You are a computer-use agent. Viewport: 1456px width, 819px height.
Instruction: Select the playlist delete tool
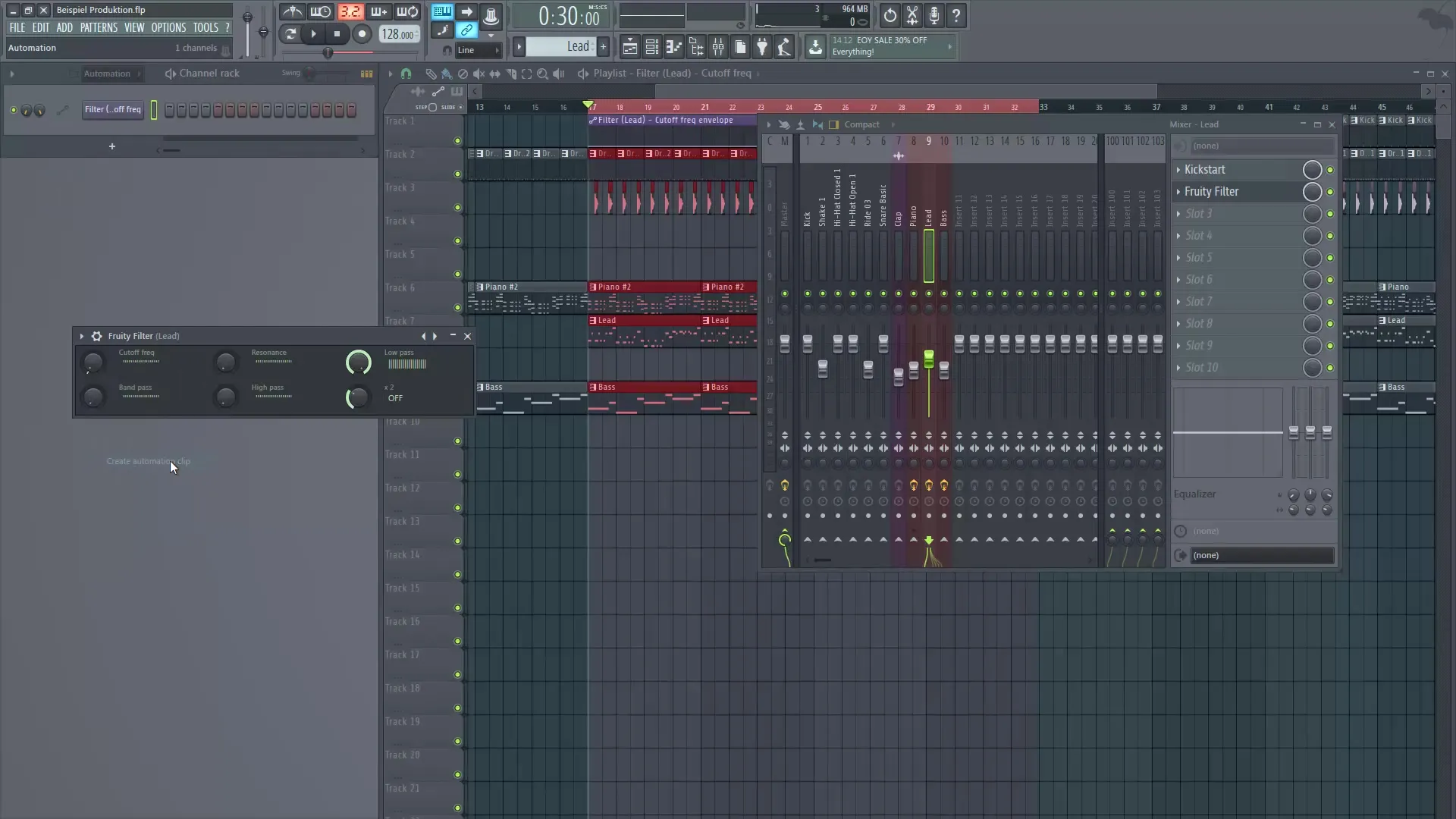pyautogui.click(x=463, y=74)
